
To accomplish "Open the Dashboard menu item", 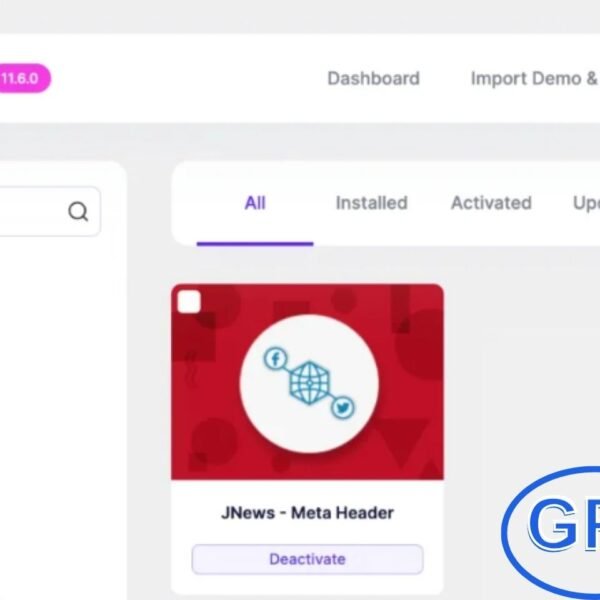I will click(x=373, y=78).
